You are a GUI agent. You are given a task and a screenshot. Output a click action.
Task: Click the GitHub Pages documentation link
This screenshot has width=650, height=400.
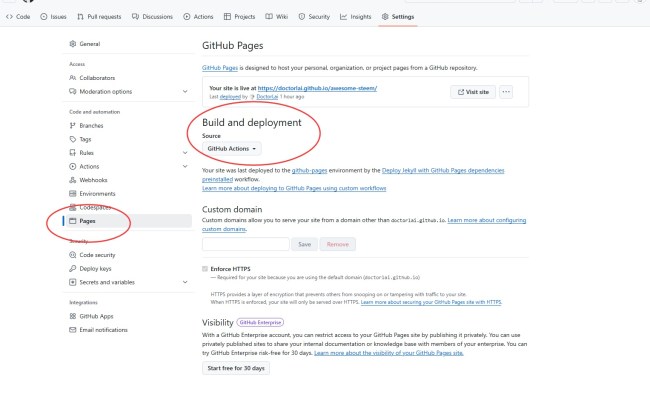(220, 68)
